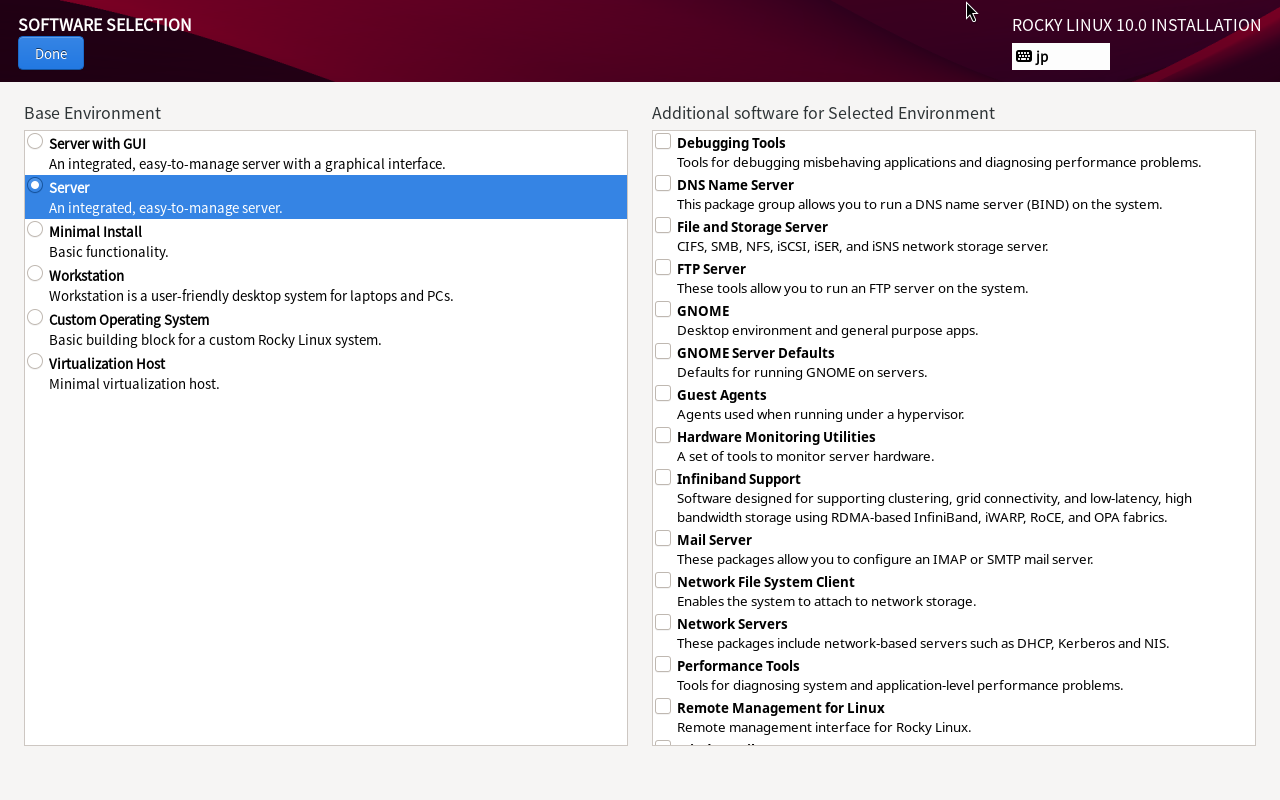1280x800 pixels.
Task: Select the Workstation radio button
Action: pyautogui.click(x=35, y=273)
